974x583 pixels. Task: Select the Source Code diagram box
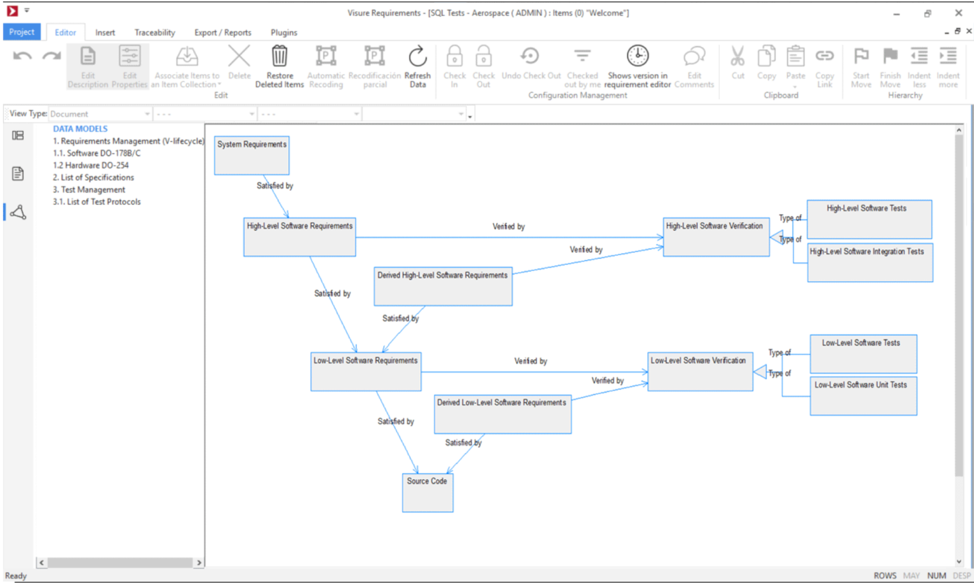tap(427, 493)
